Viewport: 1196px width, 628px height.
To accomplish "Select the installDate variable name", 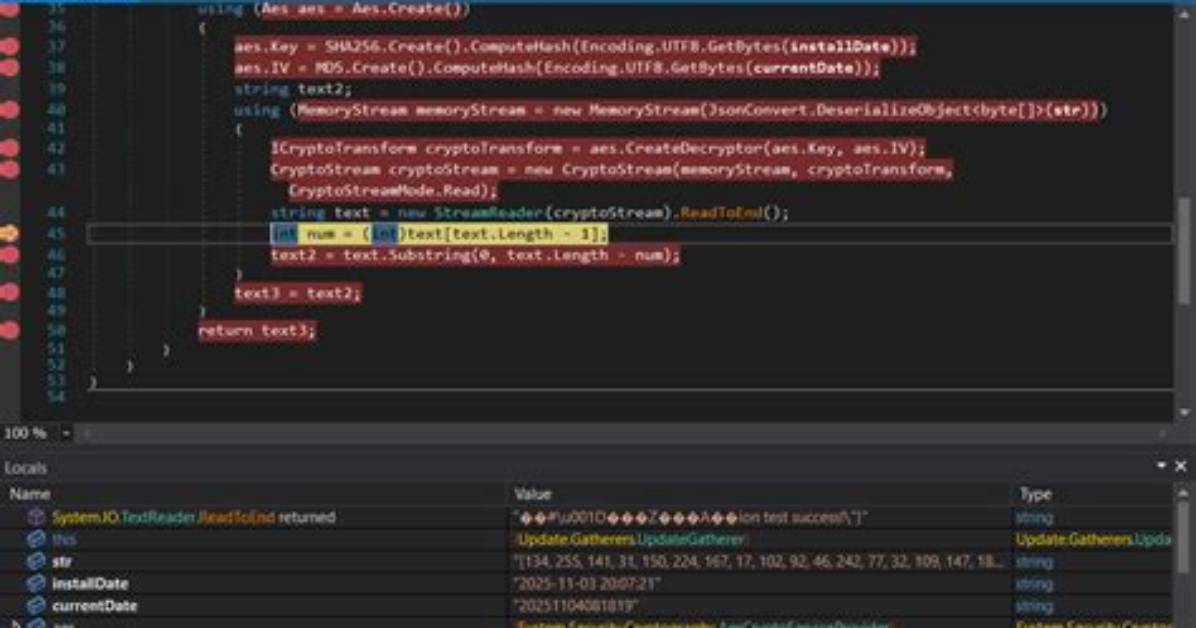I will (90, 584).
